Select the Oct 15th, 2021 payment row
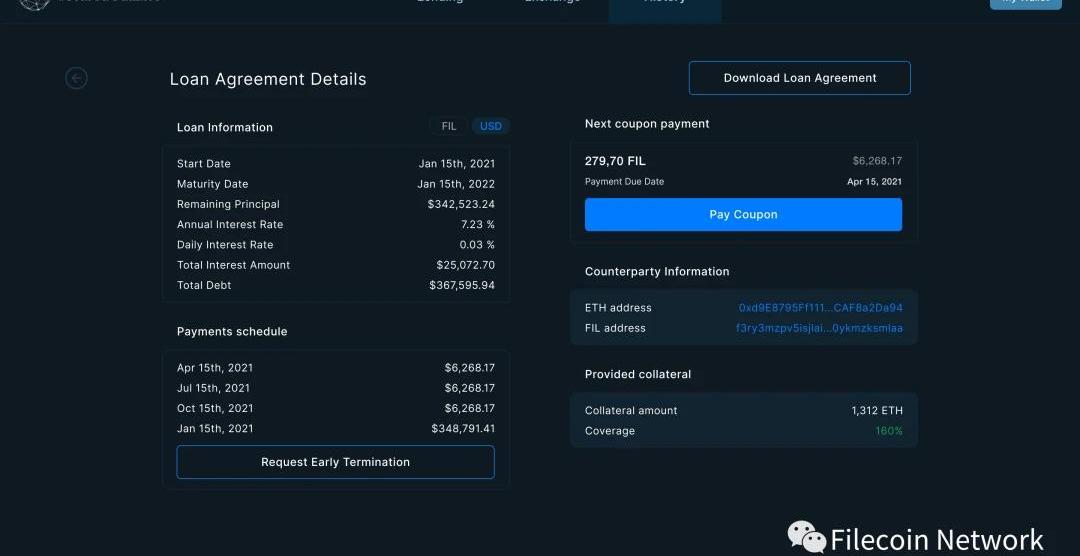The height and width of the screenshot is (556, 1080). pyautogui.click(x=335, y=408)
